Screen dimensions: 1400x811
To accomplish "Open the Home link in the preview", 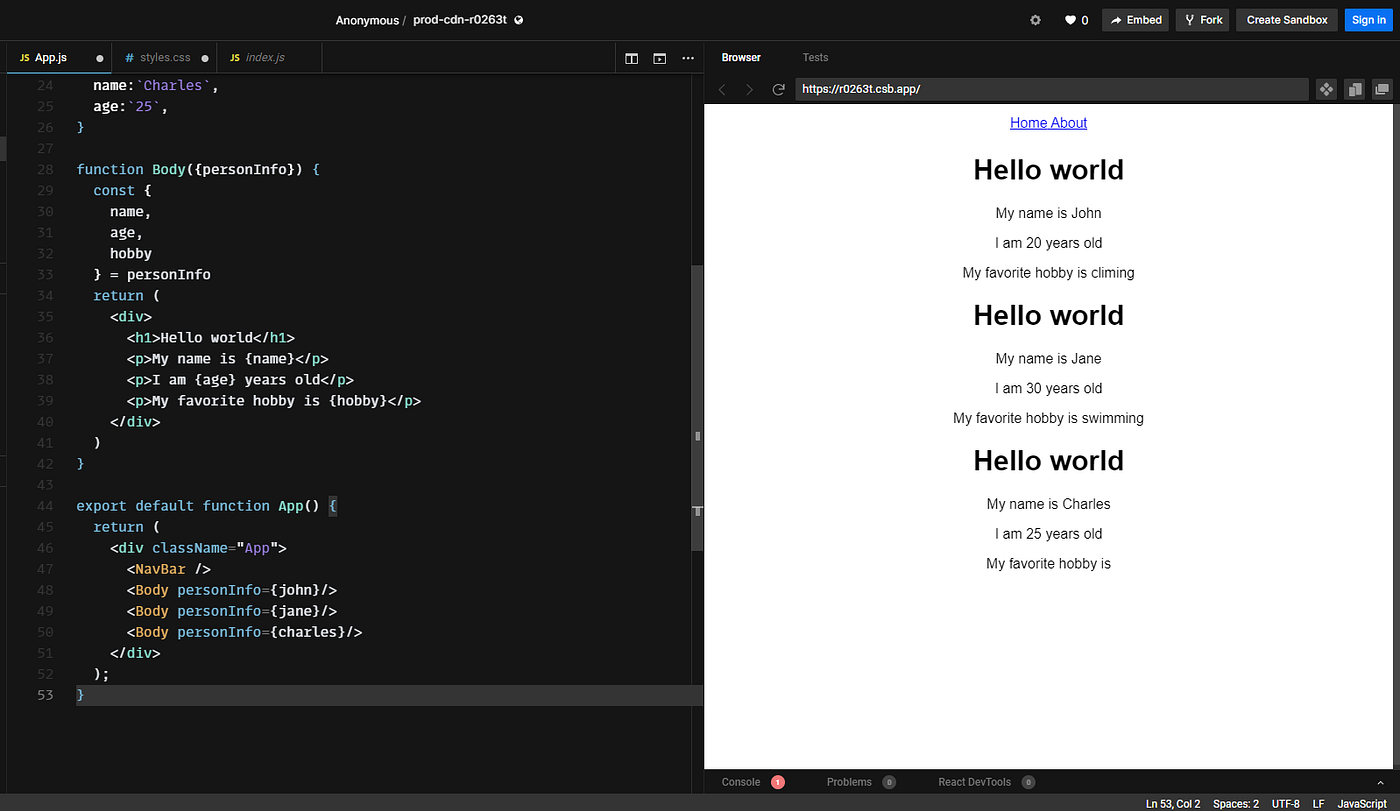I will [x=1027, y=122].
